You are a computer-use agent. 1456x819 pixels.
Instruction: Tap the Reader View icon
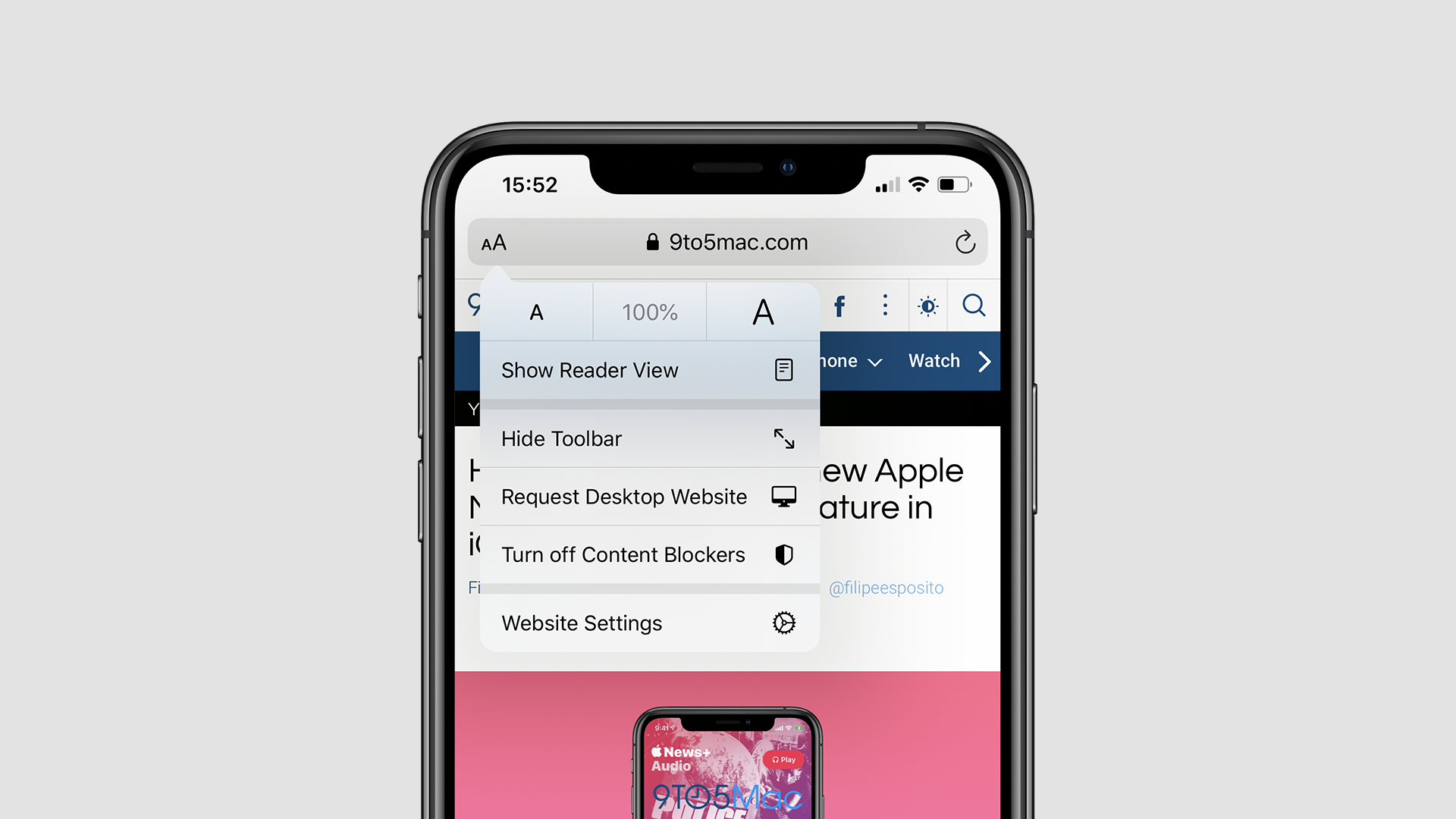pos(784,370)
